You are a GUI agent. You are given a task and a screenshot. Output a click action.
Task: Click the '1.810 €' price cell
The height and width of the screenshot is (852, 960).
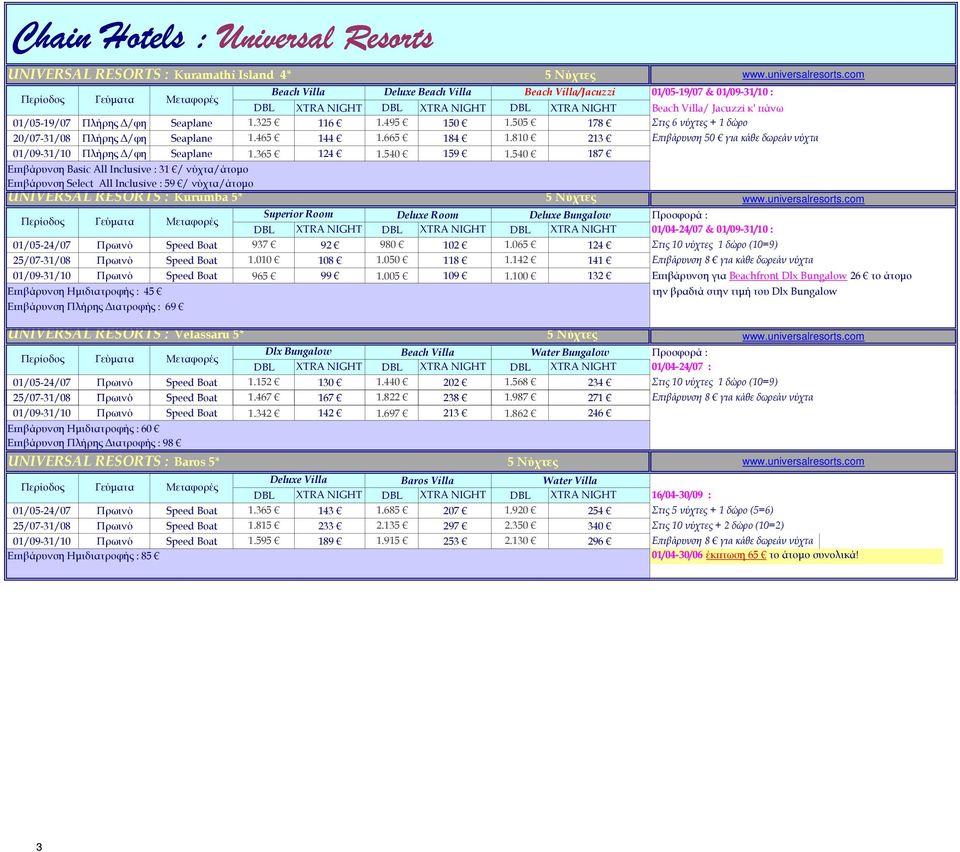click(x=520, y=138)
